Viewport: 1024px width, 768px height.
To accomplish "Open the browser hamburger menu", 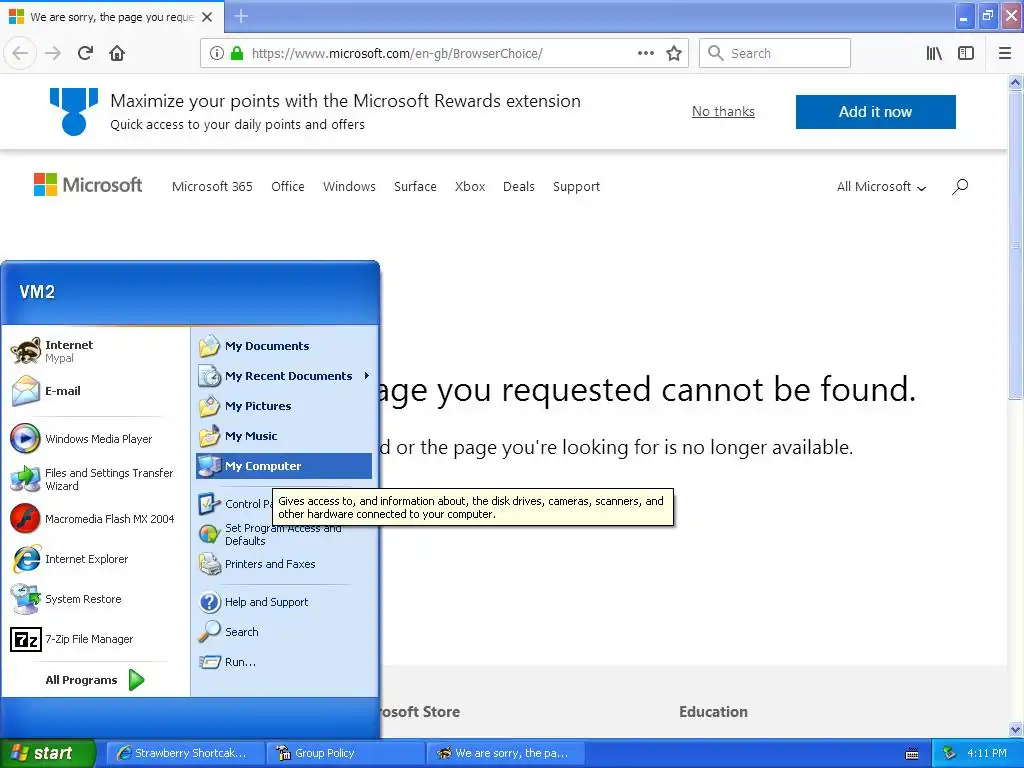I will (1005, 53).
